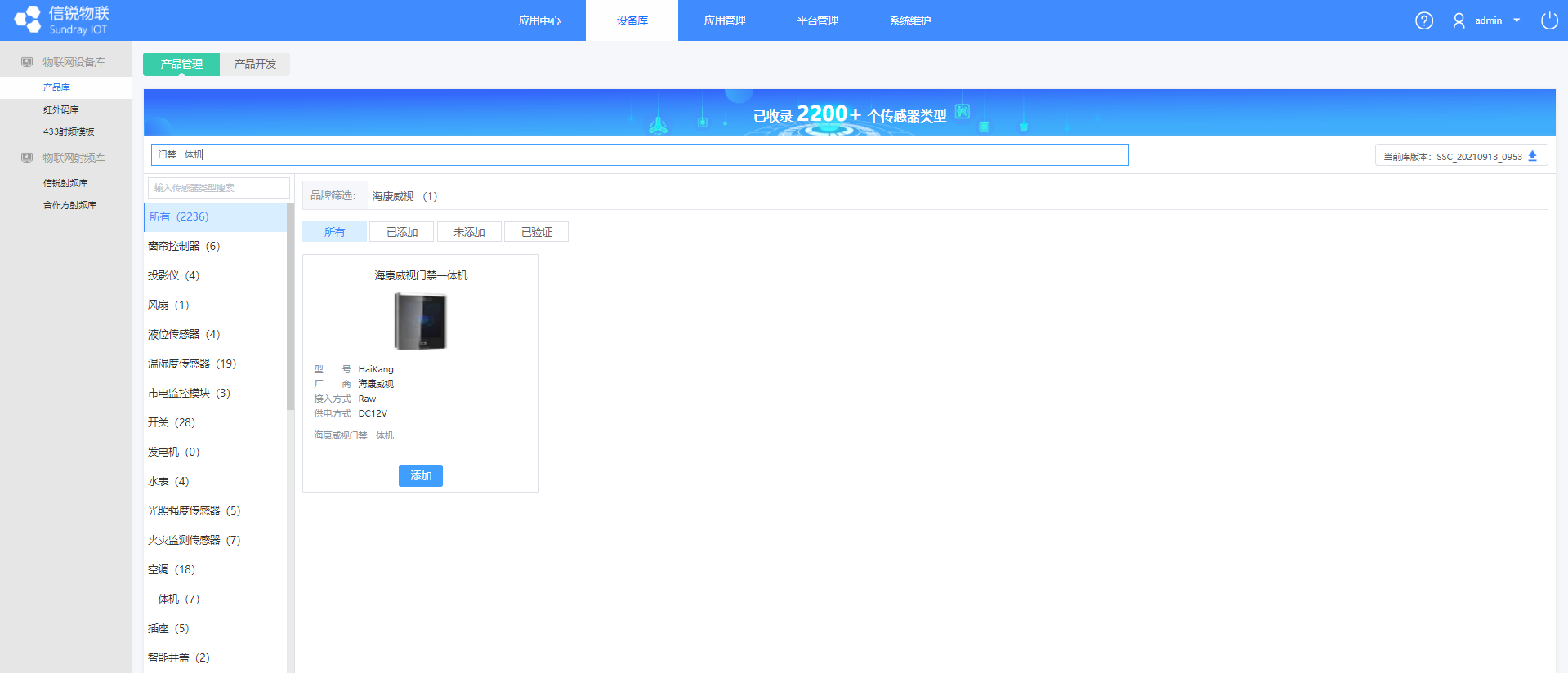The width and height of the screenshot is (1568, 673).
Task: Select category 插座 (5)
Action: tap(215, 628)
